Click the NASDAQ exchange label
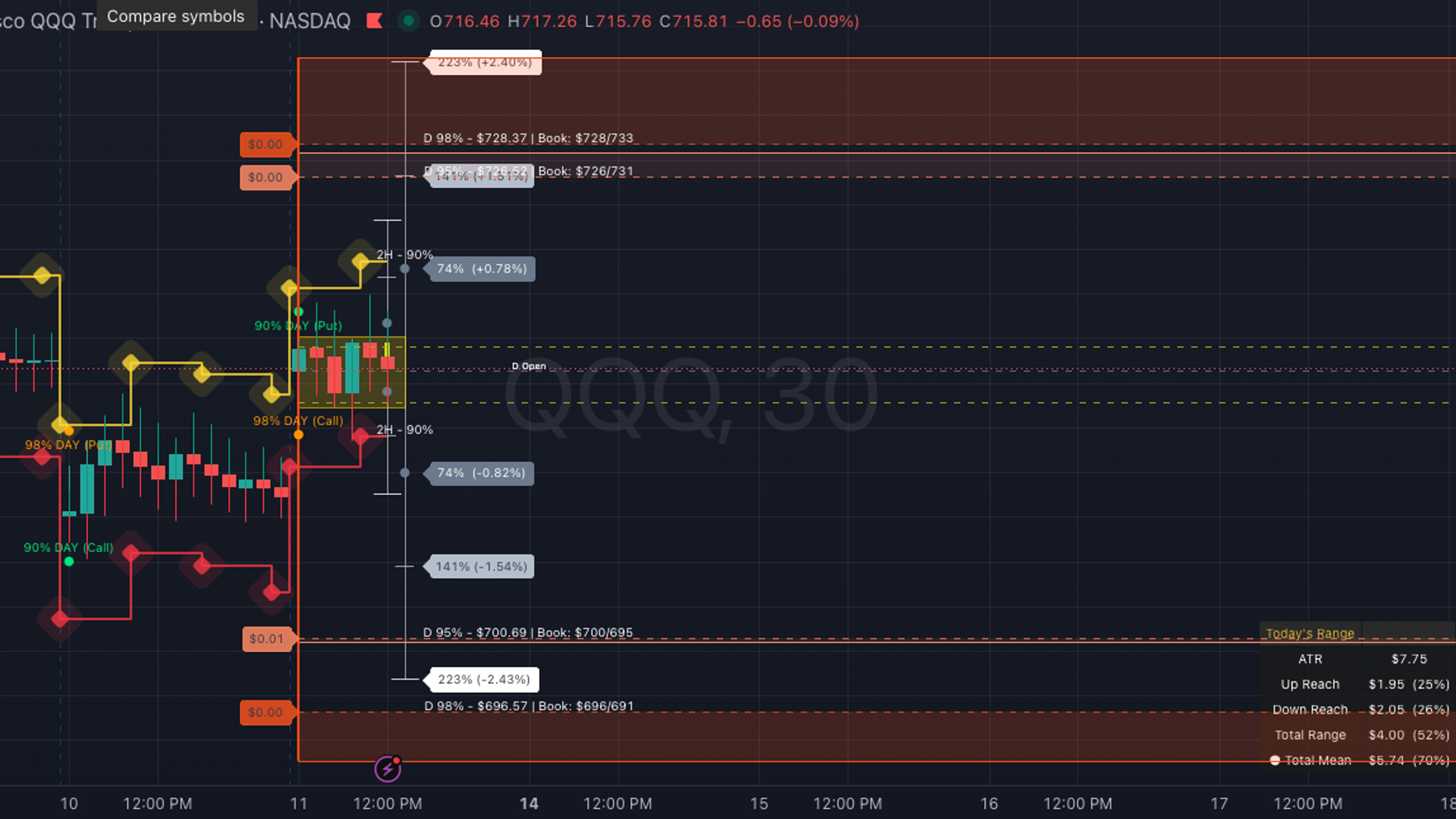Image resolution: width=1456 pixels, height=819 pixels. point(310,22)
